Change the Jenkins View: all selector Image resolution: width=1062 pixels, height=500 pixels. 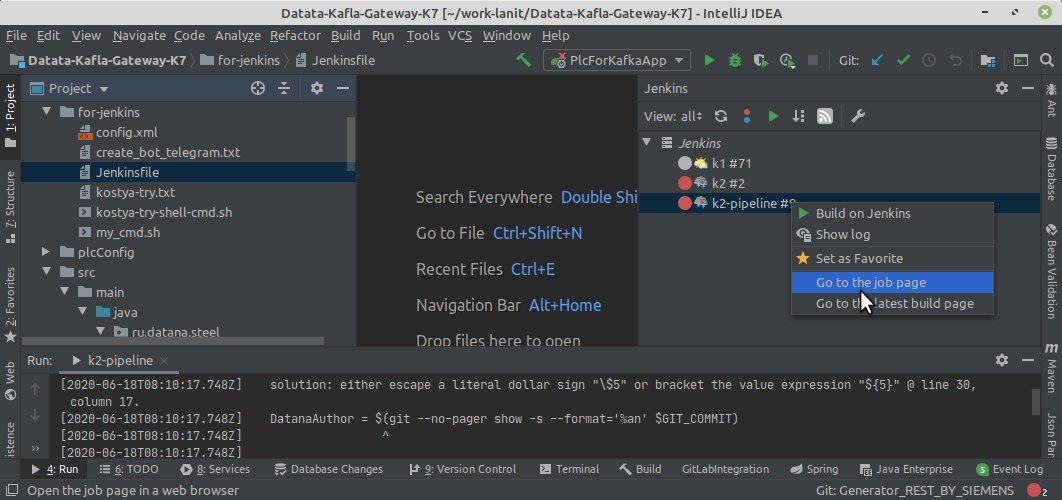coord(673,117)
